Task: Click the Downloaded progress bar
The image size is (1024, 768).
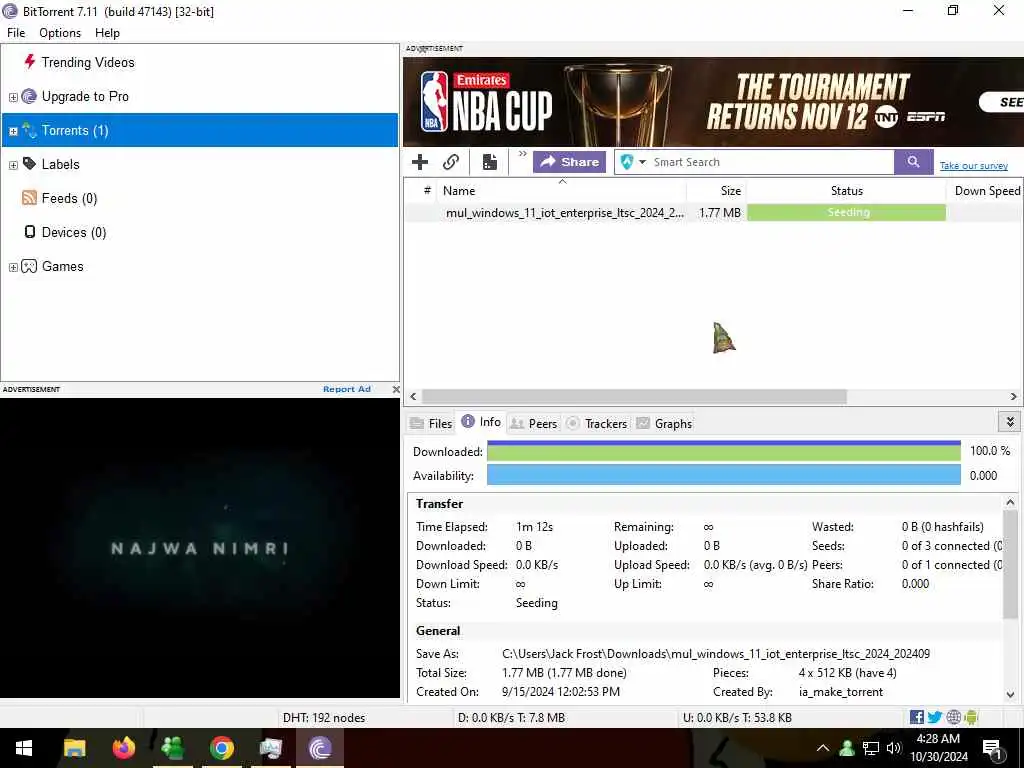Action: tap(724, 451)
